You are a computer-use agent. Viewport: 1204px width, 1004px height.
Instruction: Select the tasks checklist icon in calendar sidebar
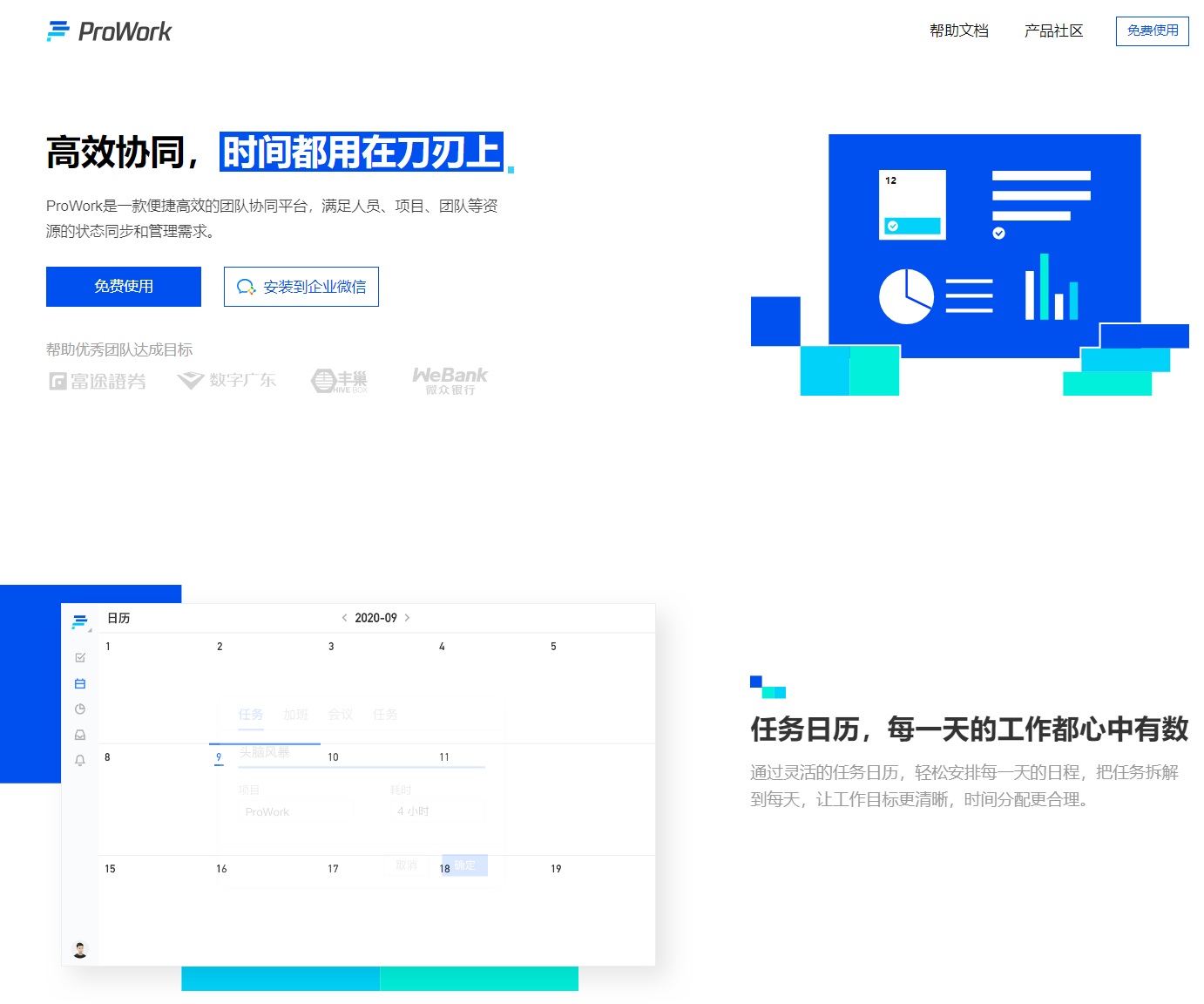80,658
